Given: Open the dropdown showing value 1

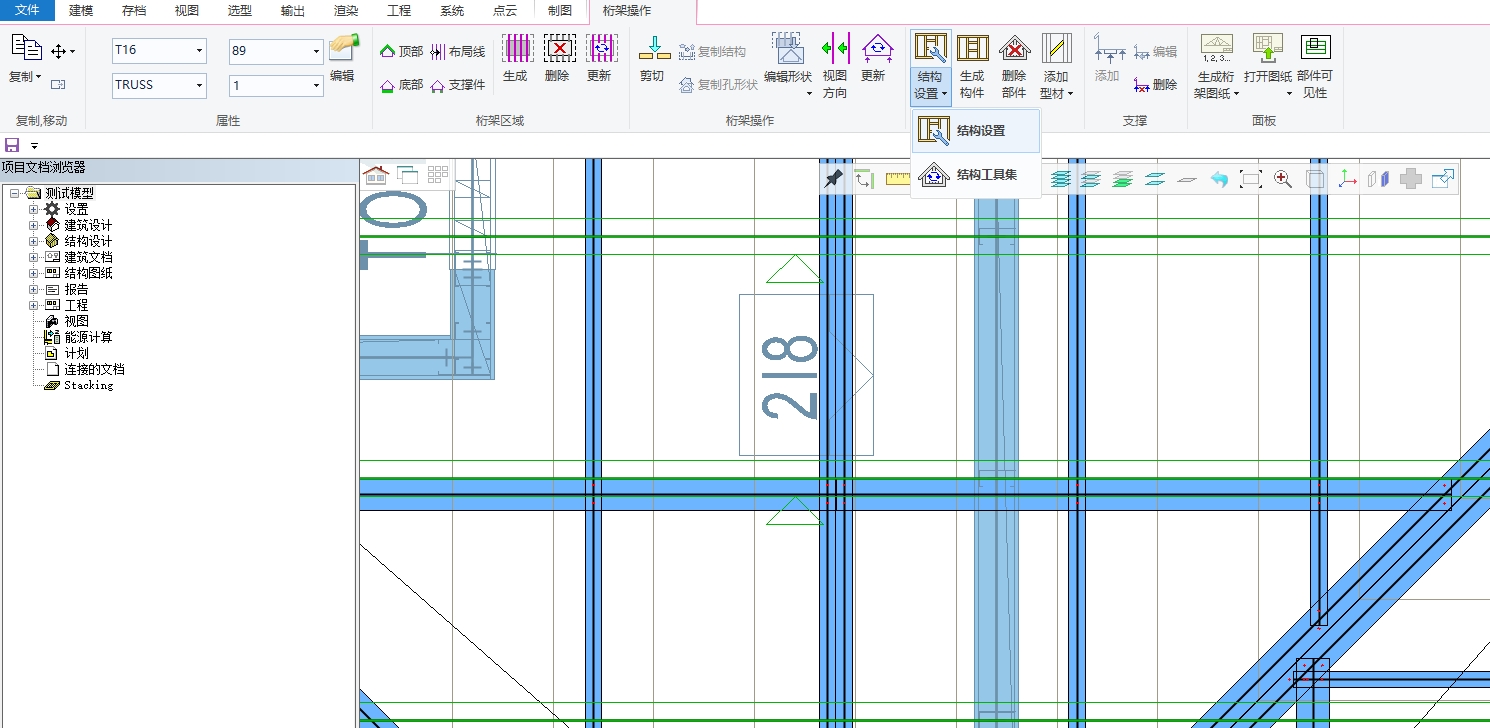Looking at the screenshot, I should coord(316,85).
